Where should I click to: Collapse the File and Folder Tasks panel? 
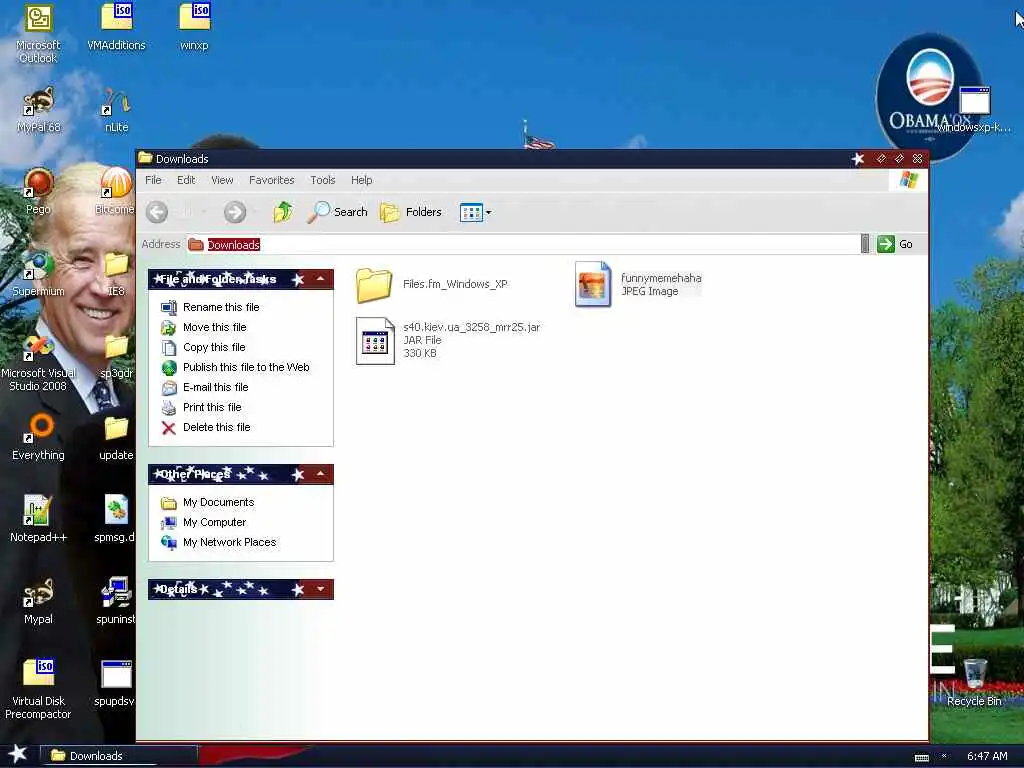point(321,279)
